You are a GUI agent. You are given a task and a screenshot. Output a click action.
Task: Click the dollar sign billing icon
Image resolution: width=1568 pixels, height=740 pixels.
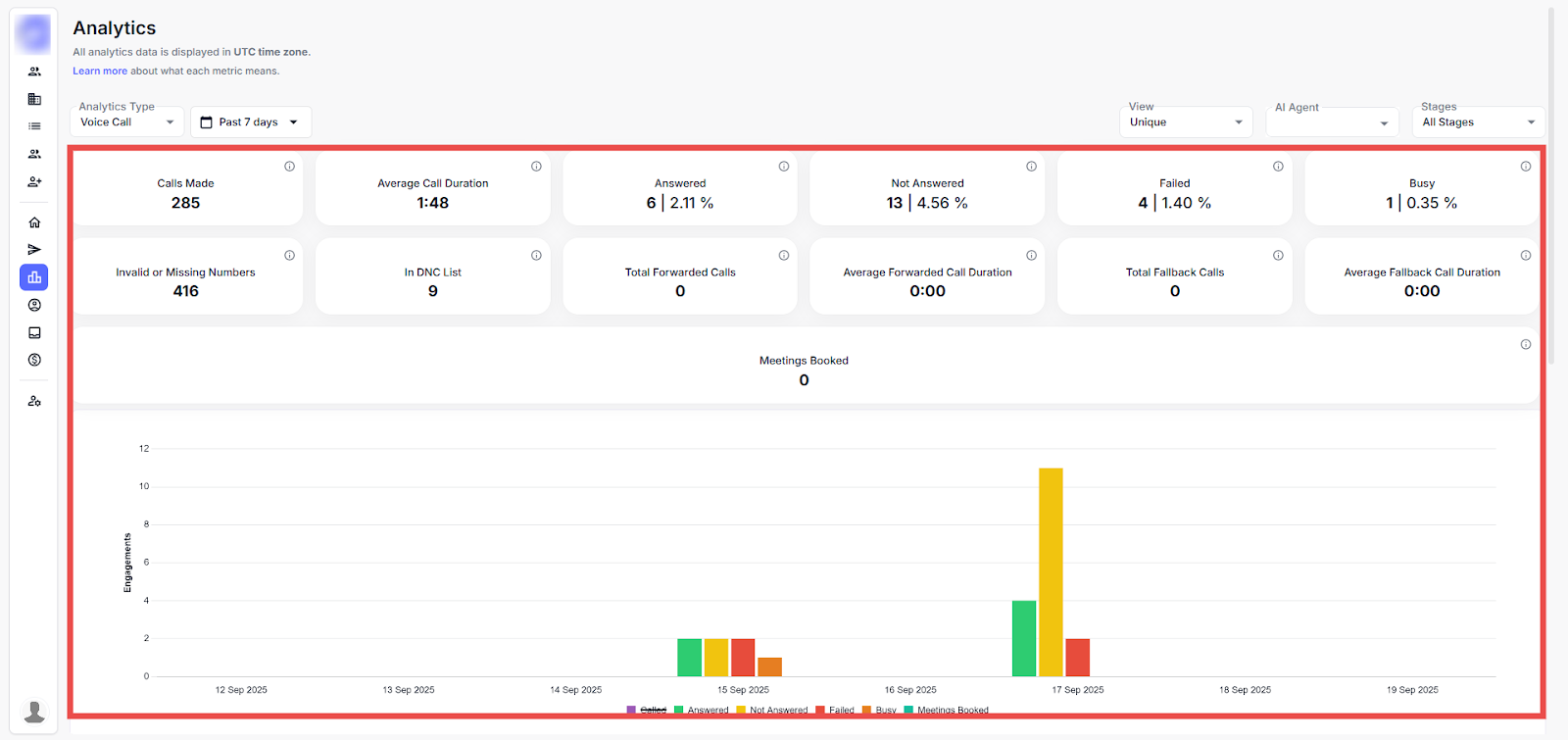pyautogui.click(x=34, y=360)
